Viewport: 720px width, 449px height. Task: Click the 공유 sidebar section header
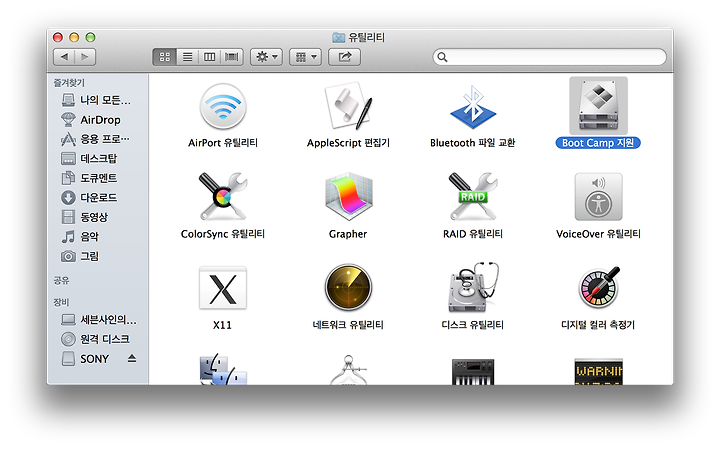coord(62,281)
